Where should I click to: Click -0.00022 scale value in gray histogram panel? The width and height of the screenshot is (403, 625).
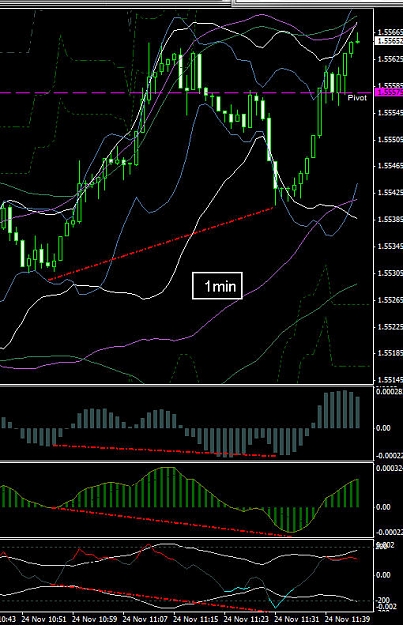pos(389,456)
